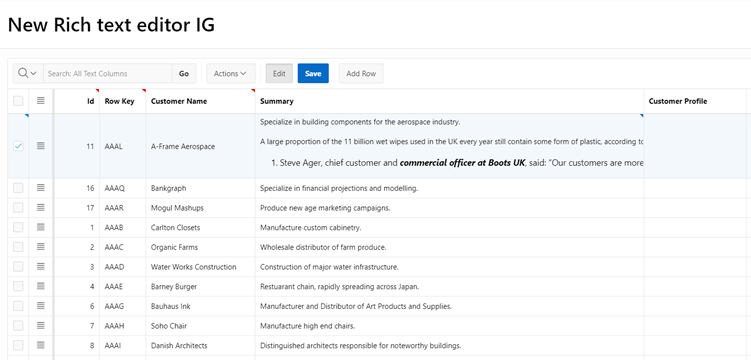Click the Id cell showing 17

[x=77, y=208]
